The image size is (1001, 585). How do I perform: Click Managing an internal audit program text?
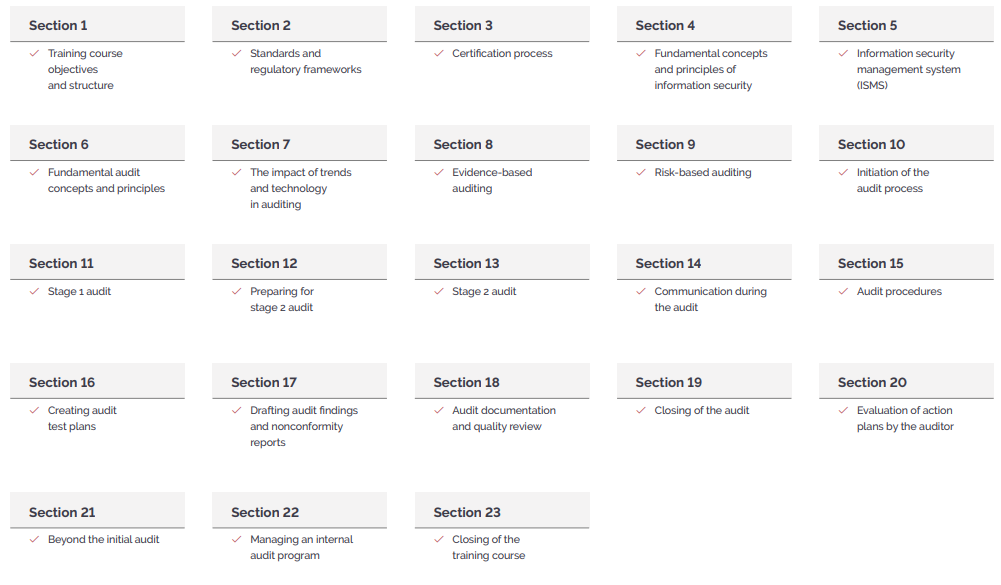pos(301,547)
